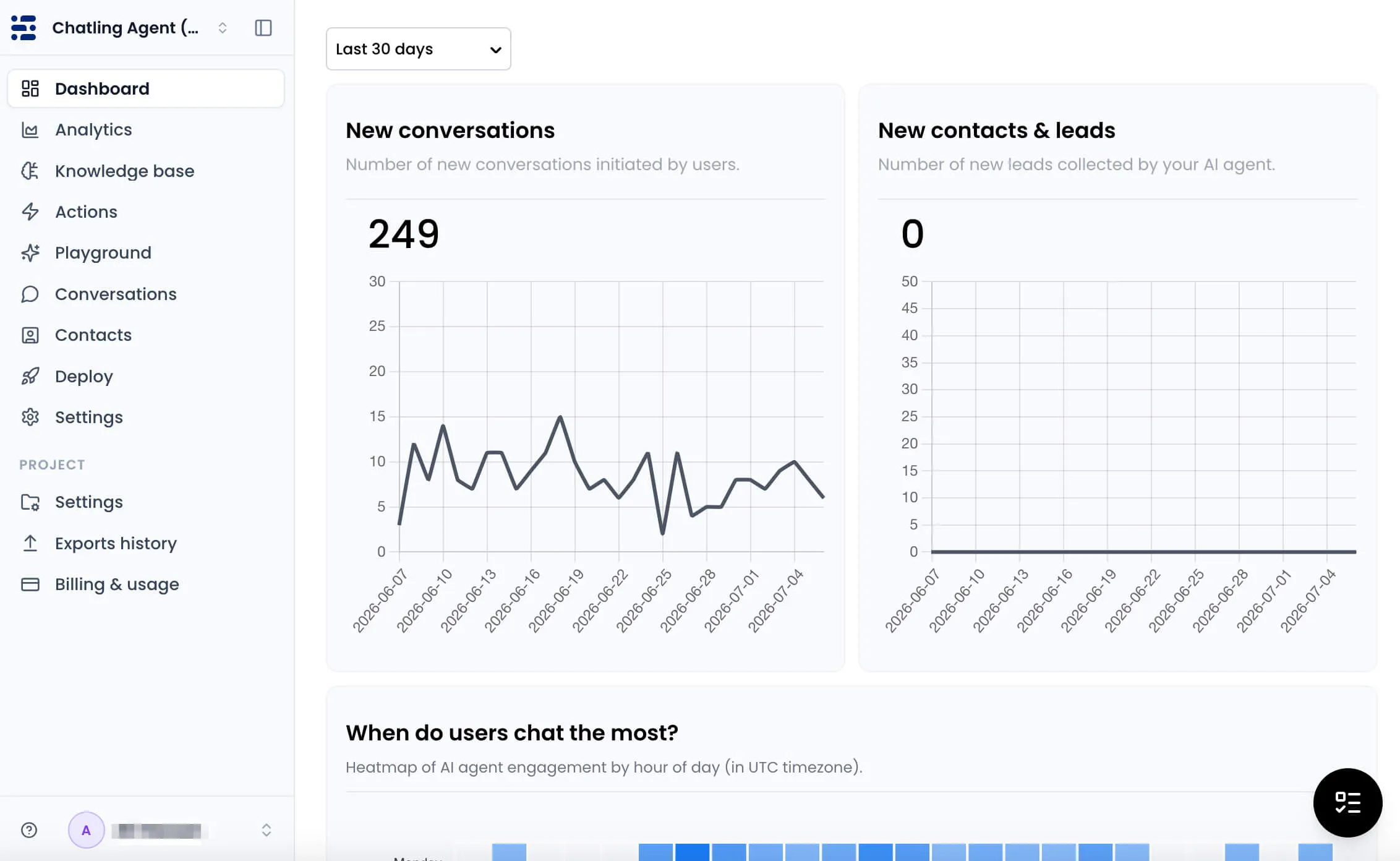Viewport: 1400px width, 861px height.
Task: Click the Billing & usage card icon
Action: pyautogui.click(x=30, y=585)
